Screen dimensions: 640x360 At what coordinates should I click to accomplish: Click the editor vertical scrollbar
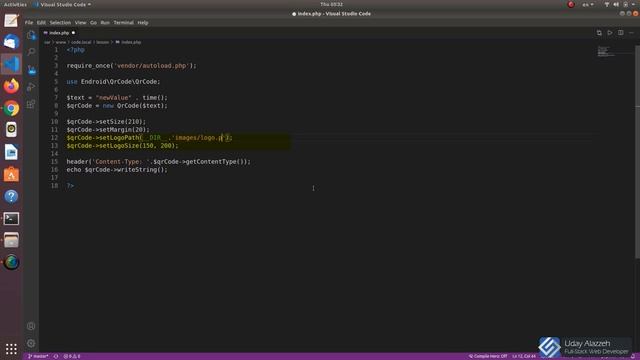[x=637, y=151]
